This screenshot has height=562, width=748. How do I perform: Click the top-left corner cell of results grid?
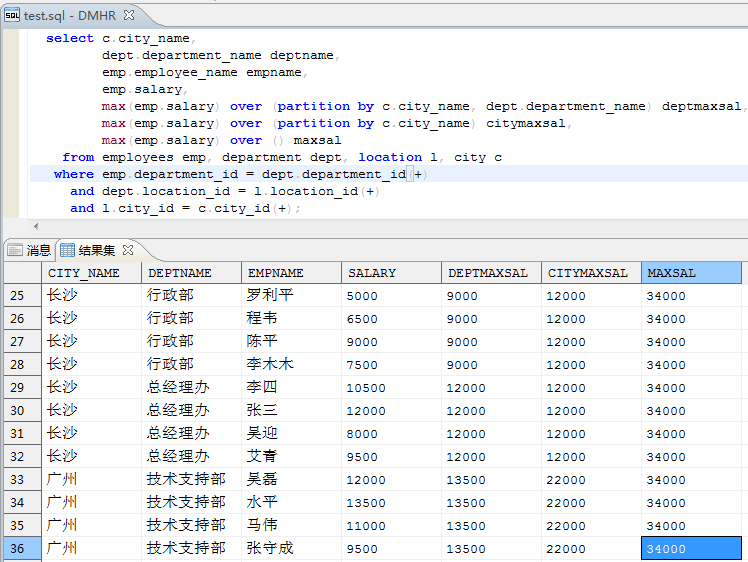click(20, 273)
